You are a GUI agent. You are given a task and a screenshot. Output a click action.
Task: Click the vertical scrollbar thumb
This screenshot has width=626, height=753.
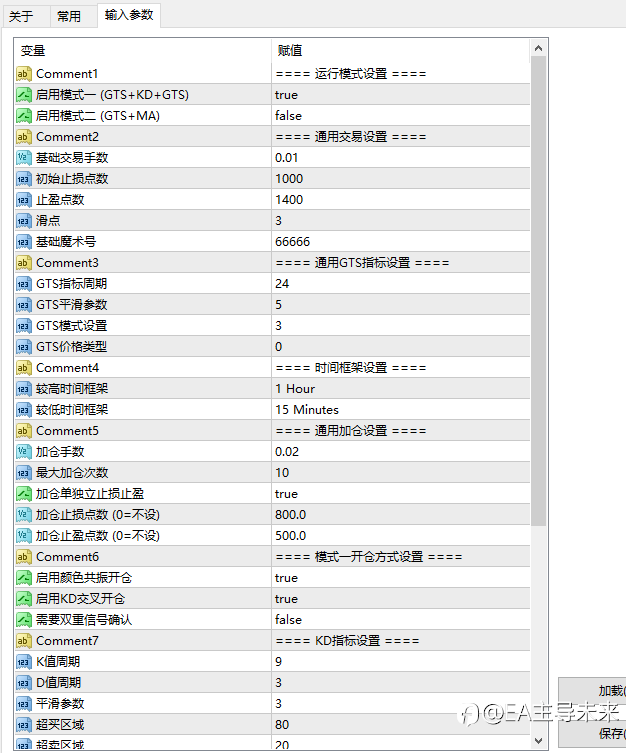(x=539, y=291)
